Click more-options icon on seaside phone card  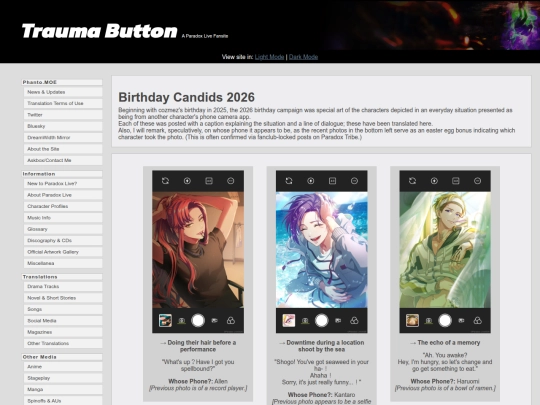[x=354, y=181]
